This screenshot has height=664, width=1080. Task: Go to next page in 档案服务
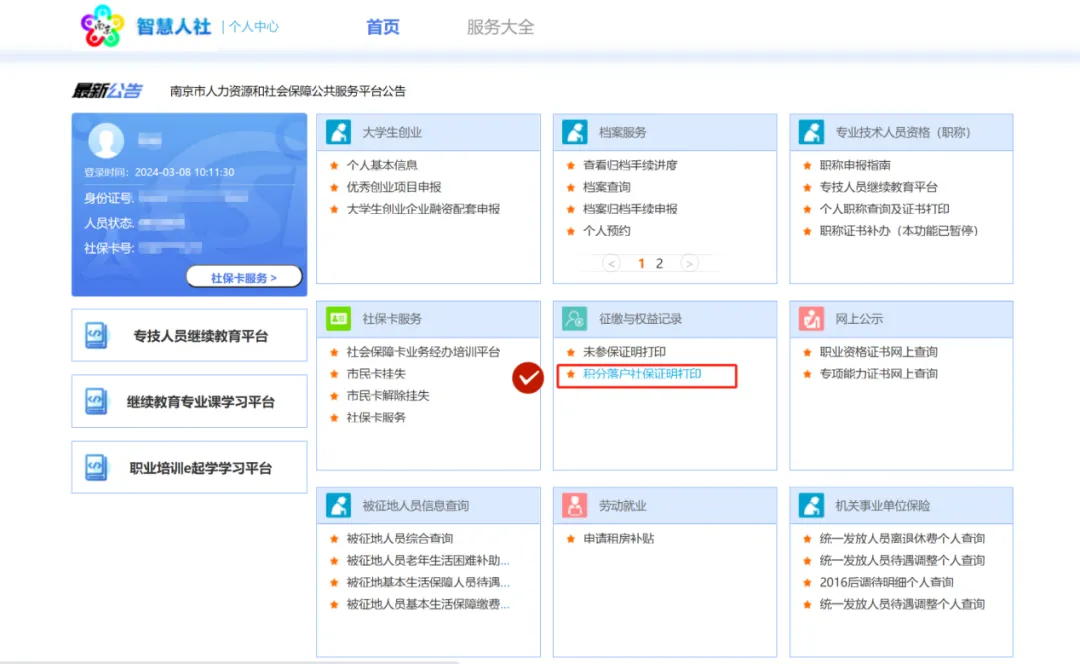[x=689, y=263]
